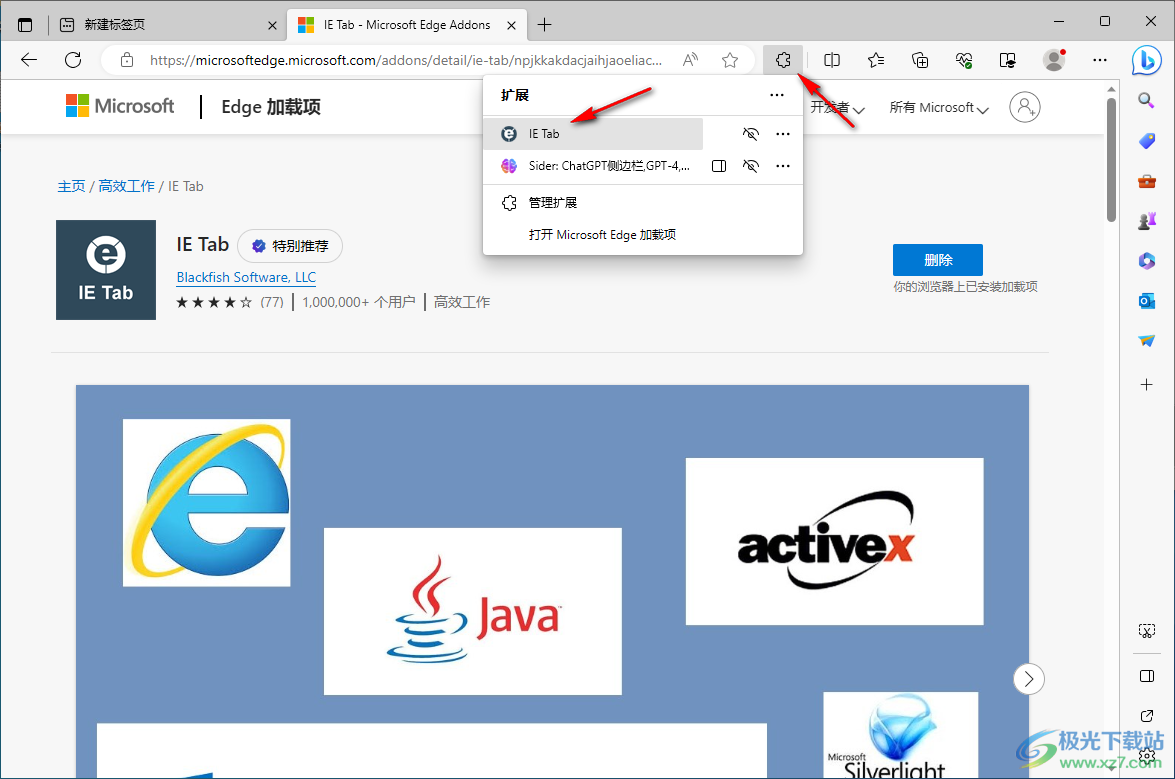The width and height of the screenshot is (1175, 779).
Task: Open the Blackfish Software, LLC link
Action: [246, 278]
